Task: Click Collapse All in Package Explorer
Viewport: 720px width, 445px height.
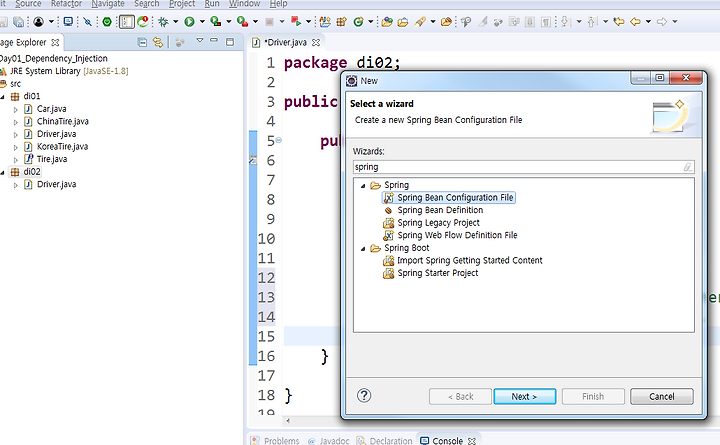Action: pos(142,42)
